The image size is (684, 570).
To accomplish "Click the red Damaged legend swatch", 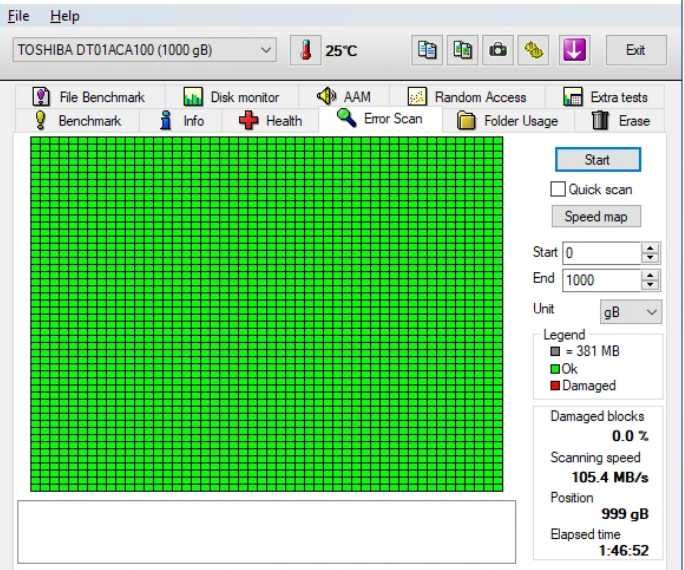I will [x=555, y=386].
